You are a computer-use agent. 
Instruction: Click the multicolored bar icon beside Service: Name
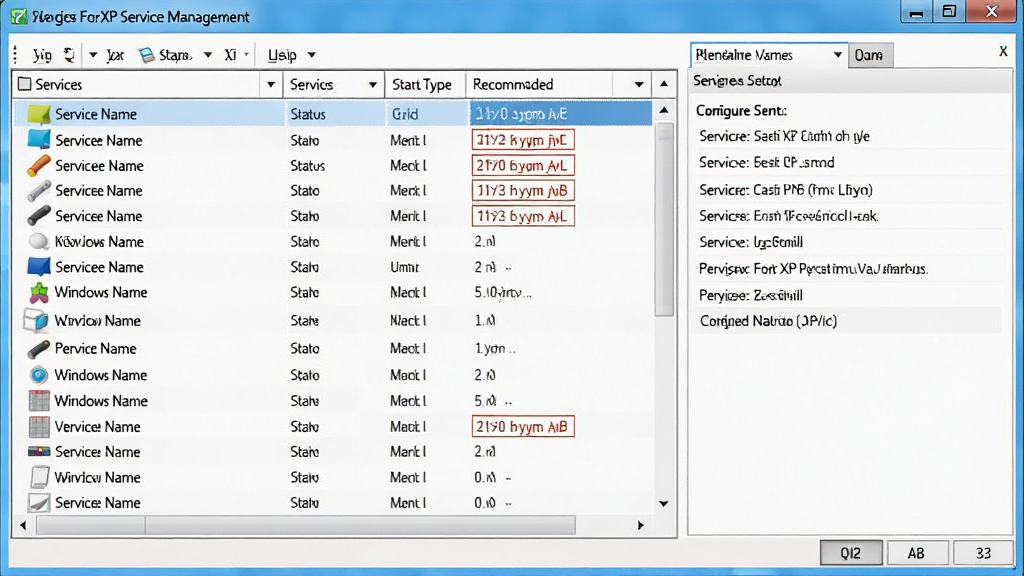(39, 451)
